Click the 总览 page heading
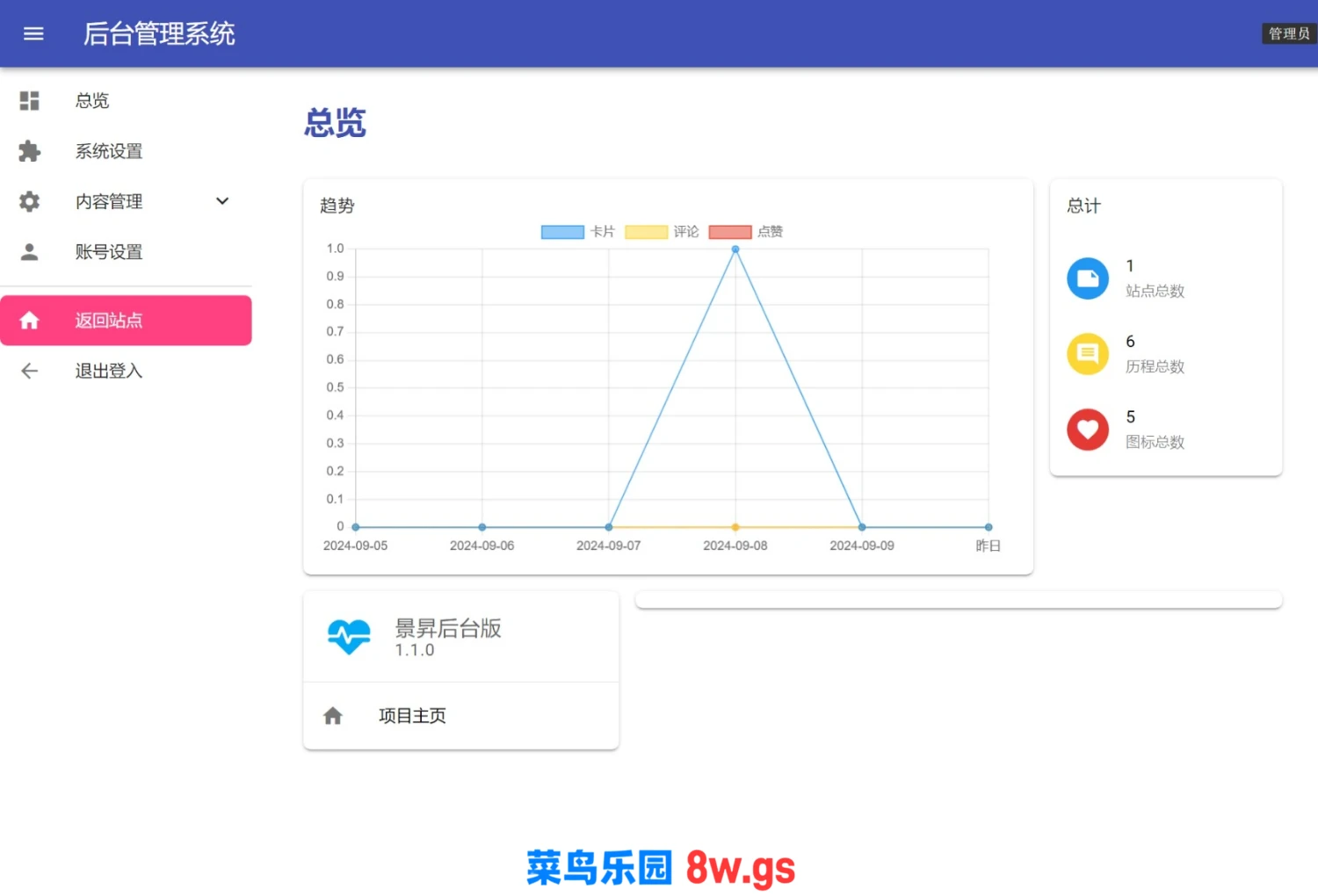 pyautogui.click(x=335, y=122)
